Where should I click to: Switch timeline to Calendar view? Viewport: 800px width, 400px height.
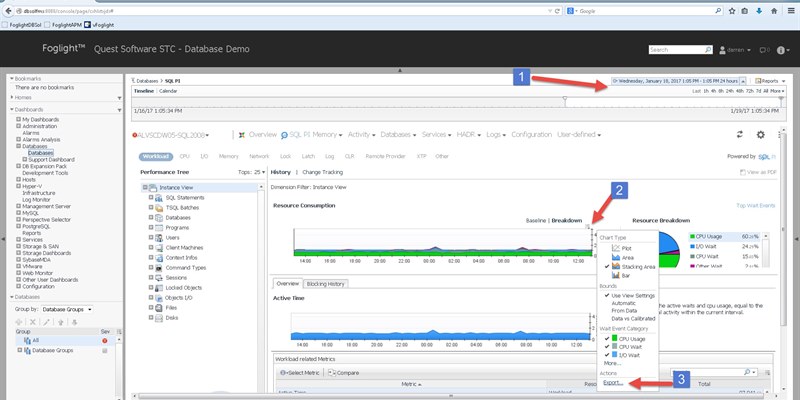pyautogui.click(x=168, y=91)
